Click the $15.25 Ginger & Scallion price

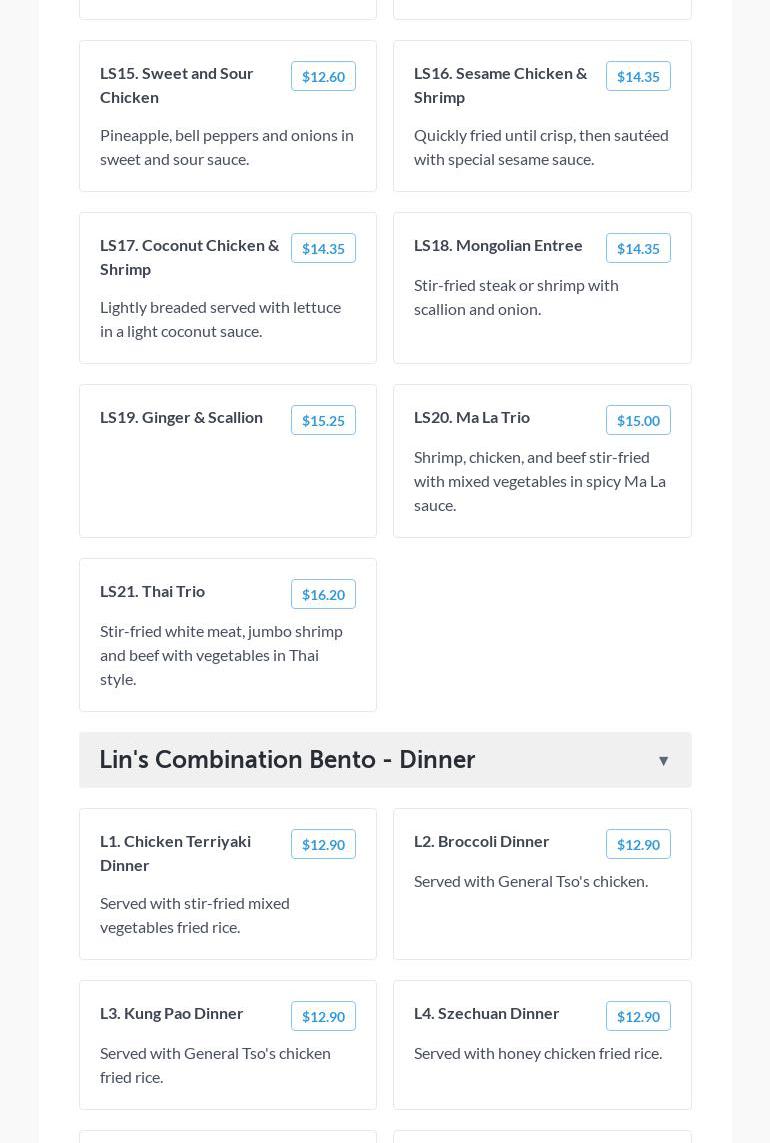click(x=323, y=421)
